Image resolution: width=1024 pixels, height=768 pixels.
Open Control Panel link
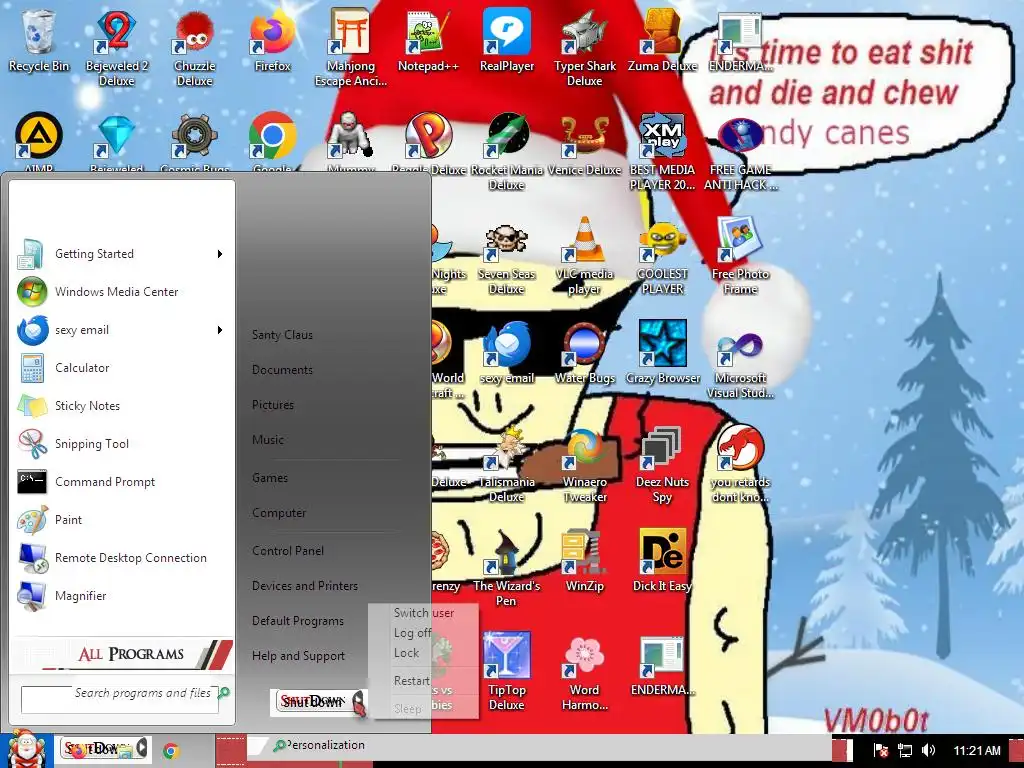tap(288, 551)
